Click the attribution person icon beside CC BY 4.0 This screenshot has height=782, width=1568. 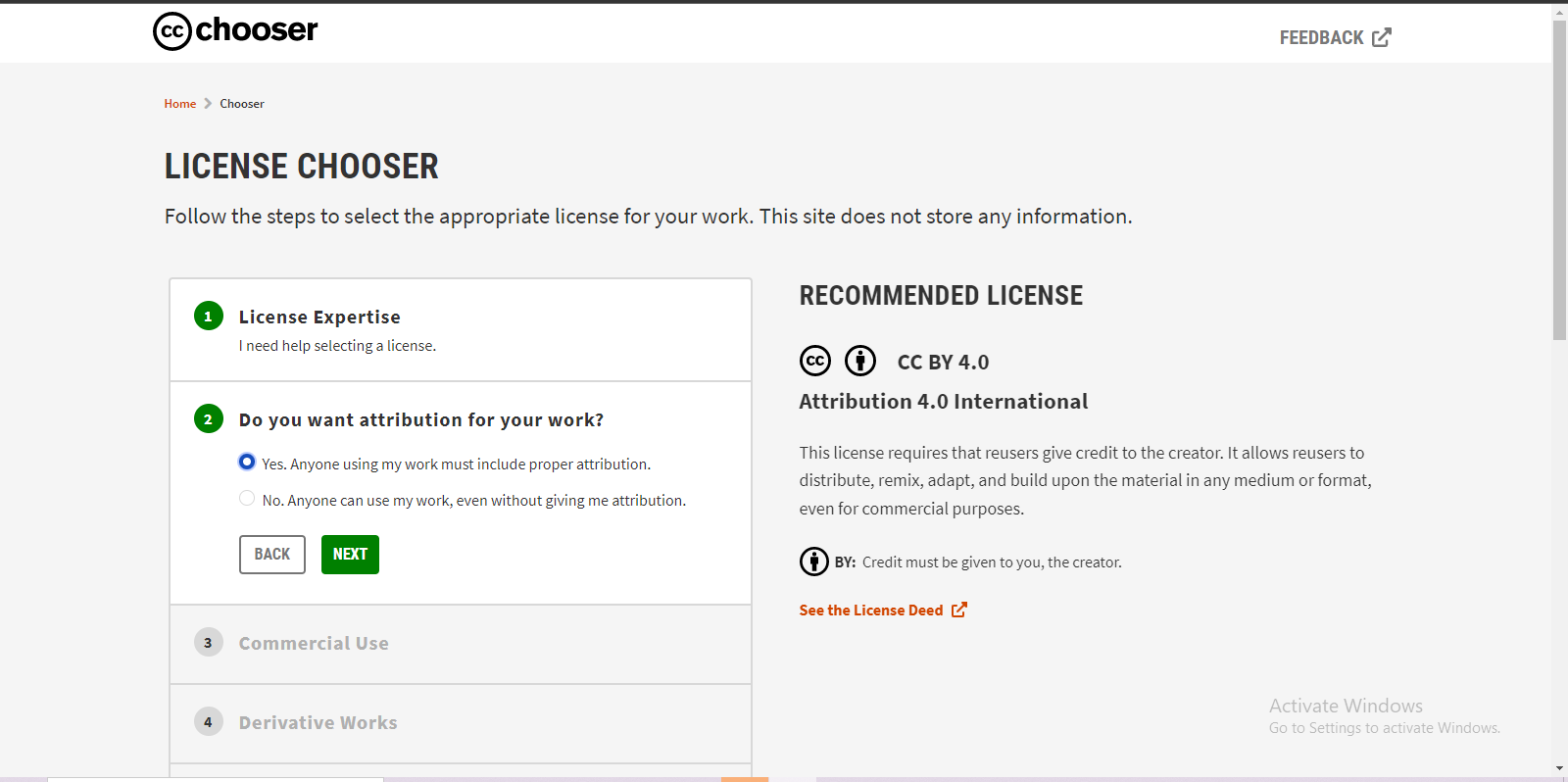click(x=860, y=361)
